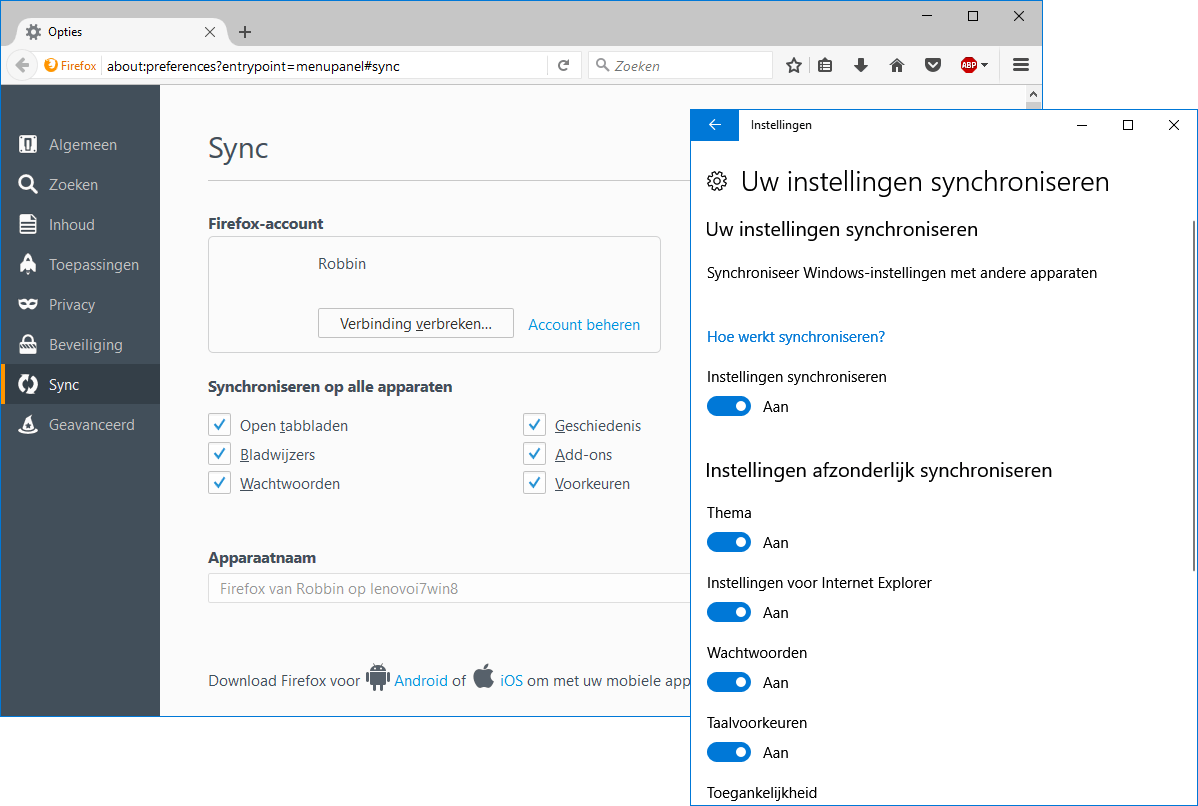Screen dimensions: 1198x806
Task: Expand the Adblock Plus dropdown arrow
Action: pyautogui.click(x=985, y=65)
